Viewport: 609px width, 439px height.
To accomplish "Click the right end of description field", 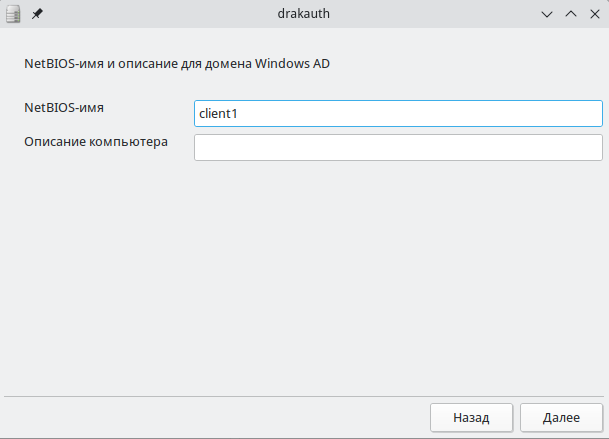I will coord(590,148).
